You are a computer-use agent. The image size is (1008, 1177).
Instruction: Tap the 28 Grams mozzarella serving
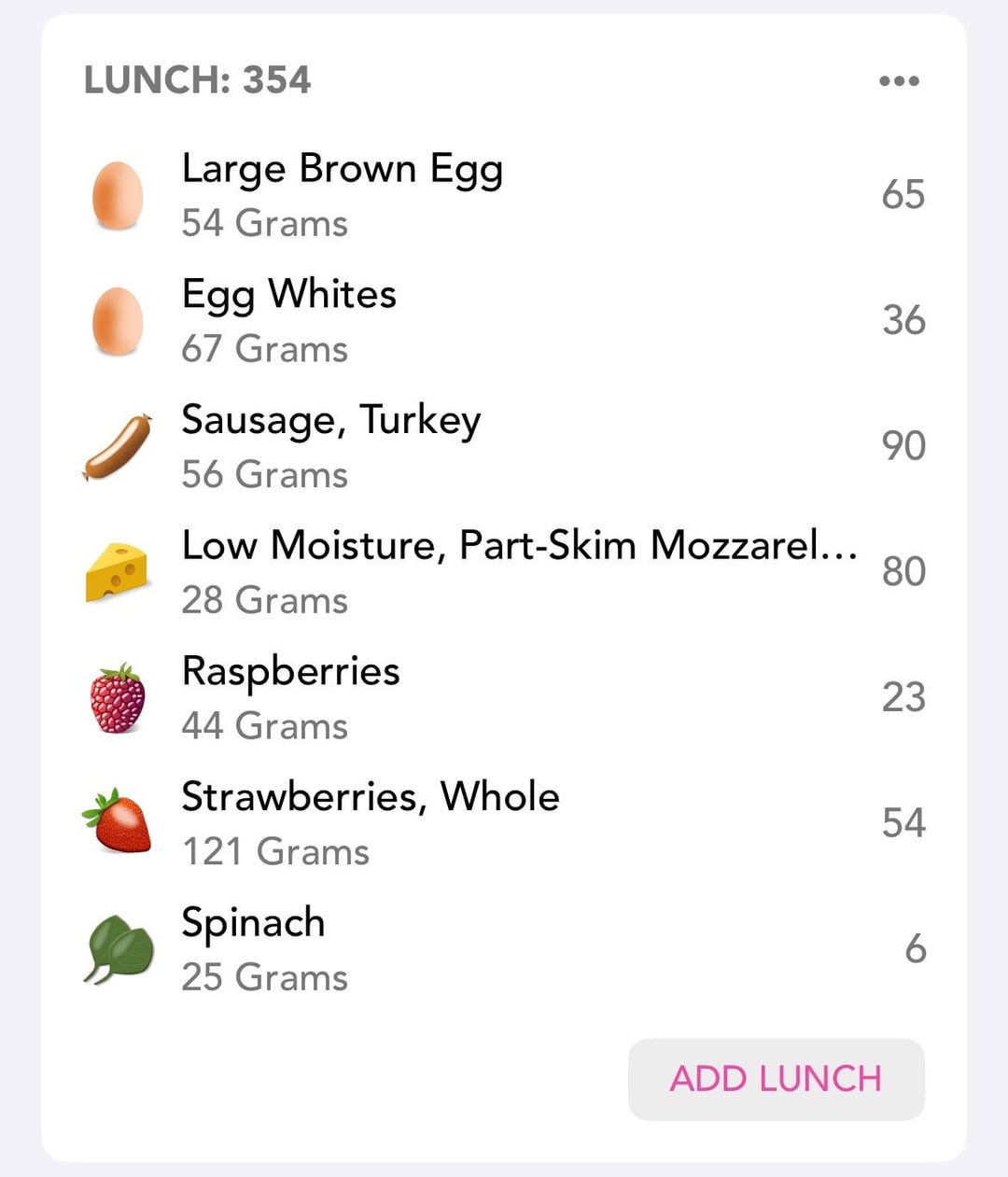pos(265,601)
